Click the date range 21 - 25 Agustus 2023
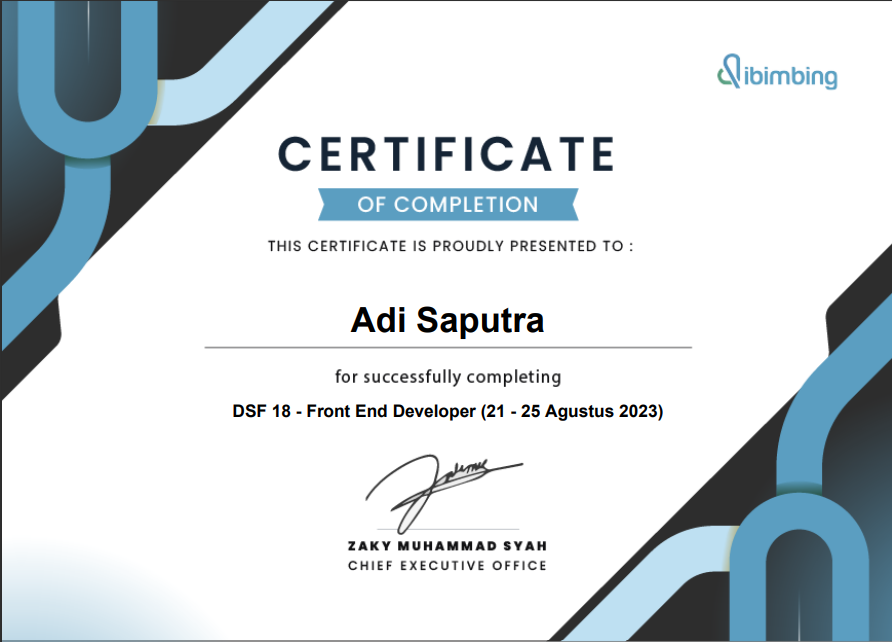 coord(572,411)
